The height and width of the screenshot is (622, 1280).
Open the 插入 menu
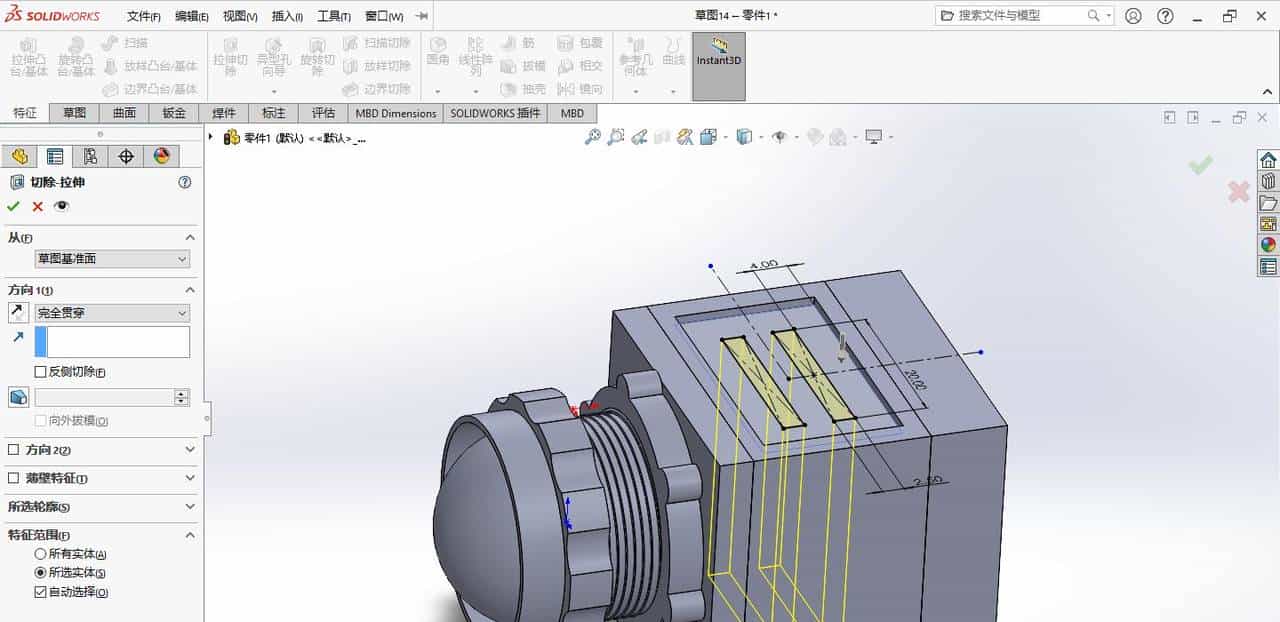(x=285, y=16)
